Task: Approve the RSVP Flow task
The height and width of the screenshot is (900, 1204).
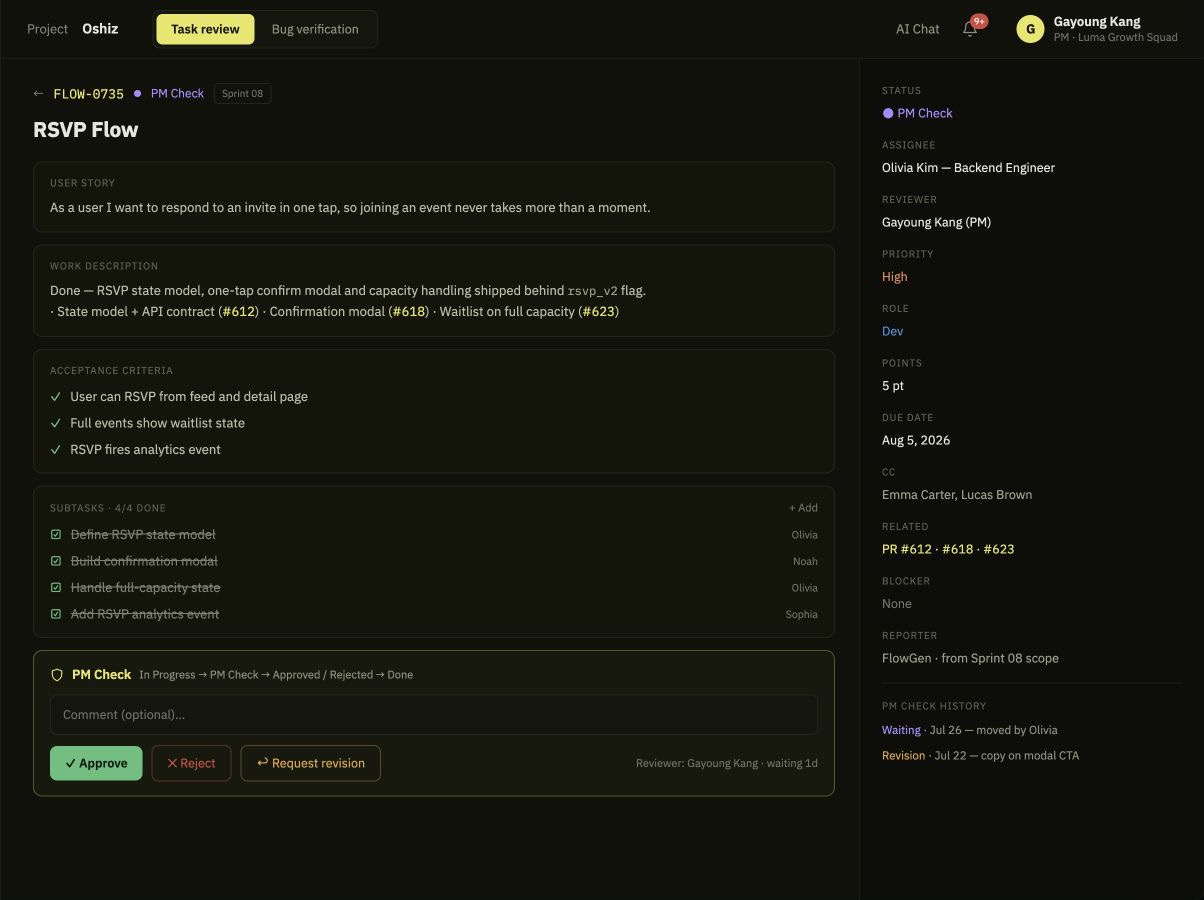Action: point(96,763)
